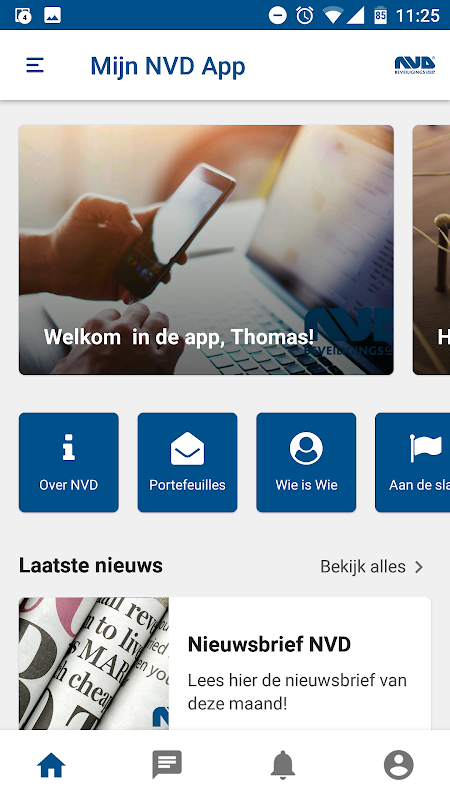Open the Portefeuilles envelope tile
Image resolution: width=450 pixels, height=800 pixels.
point(187,462)
